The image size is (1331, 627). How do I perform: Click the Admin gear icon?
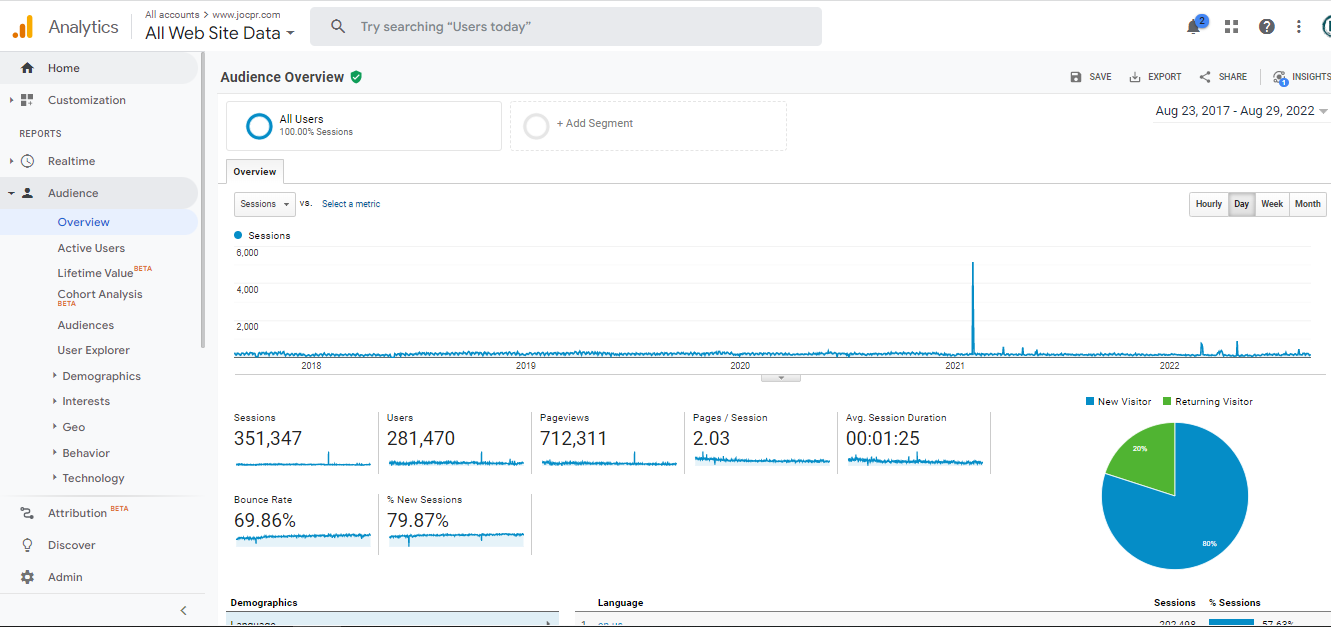(27, 577)
